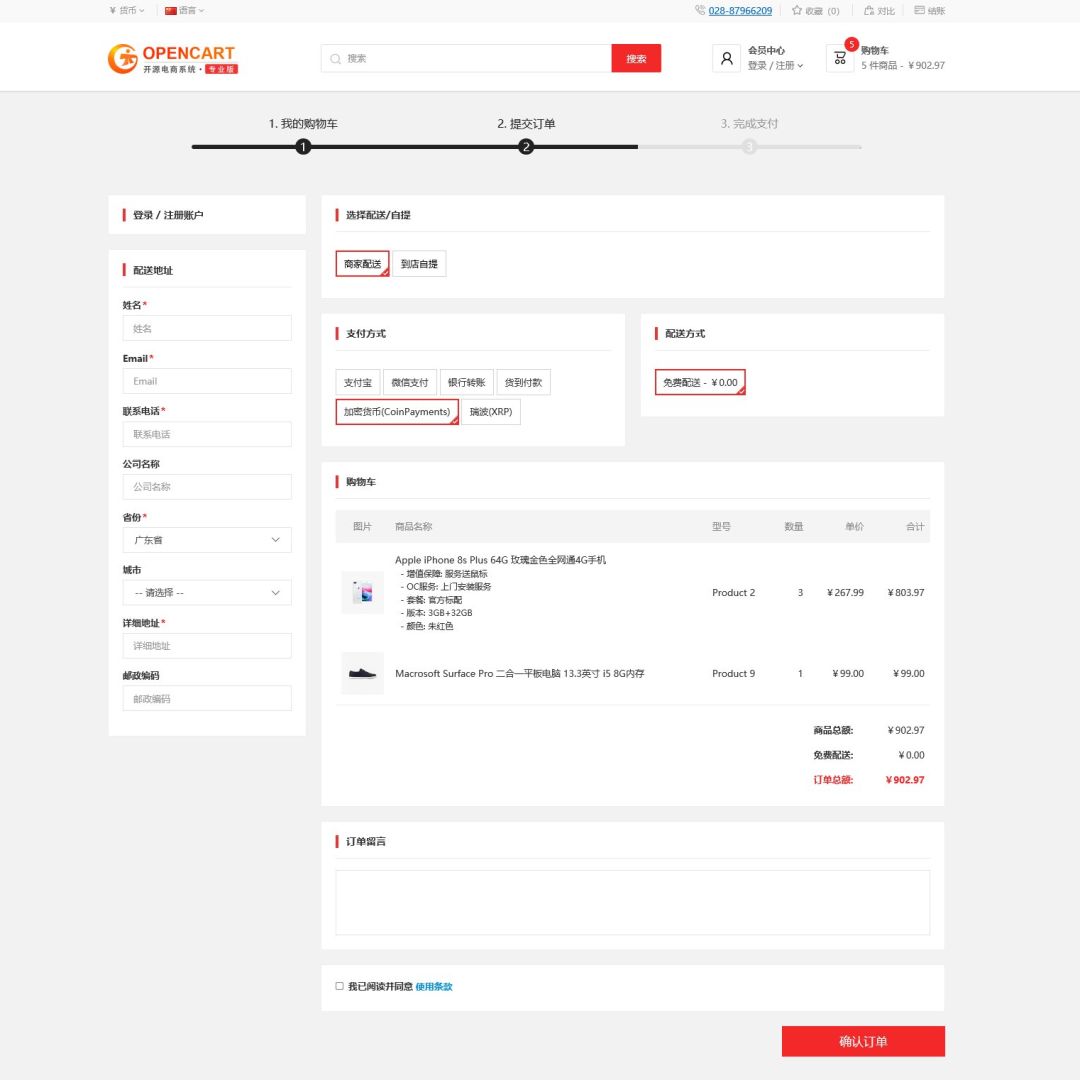Click step 2 提交订单 marker
Viewport: 1080px width, 1080px height.
[x=526, y=147]
